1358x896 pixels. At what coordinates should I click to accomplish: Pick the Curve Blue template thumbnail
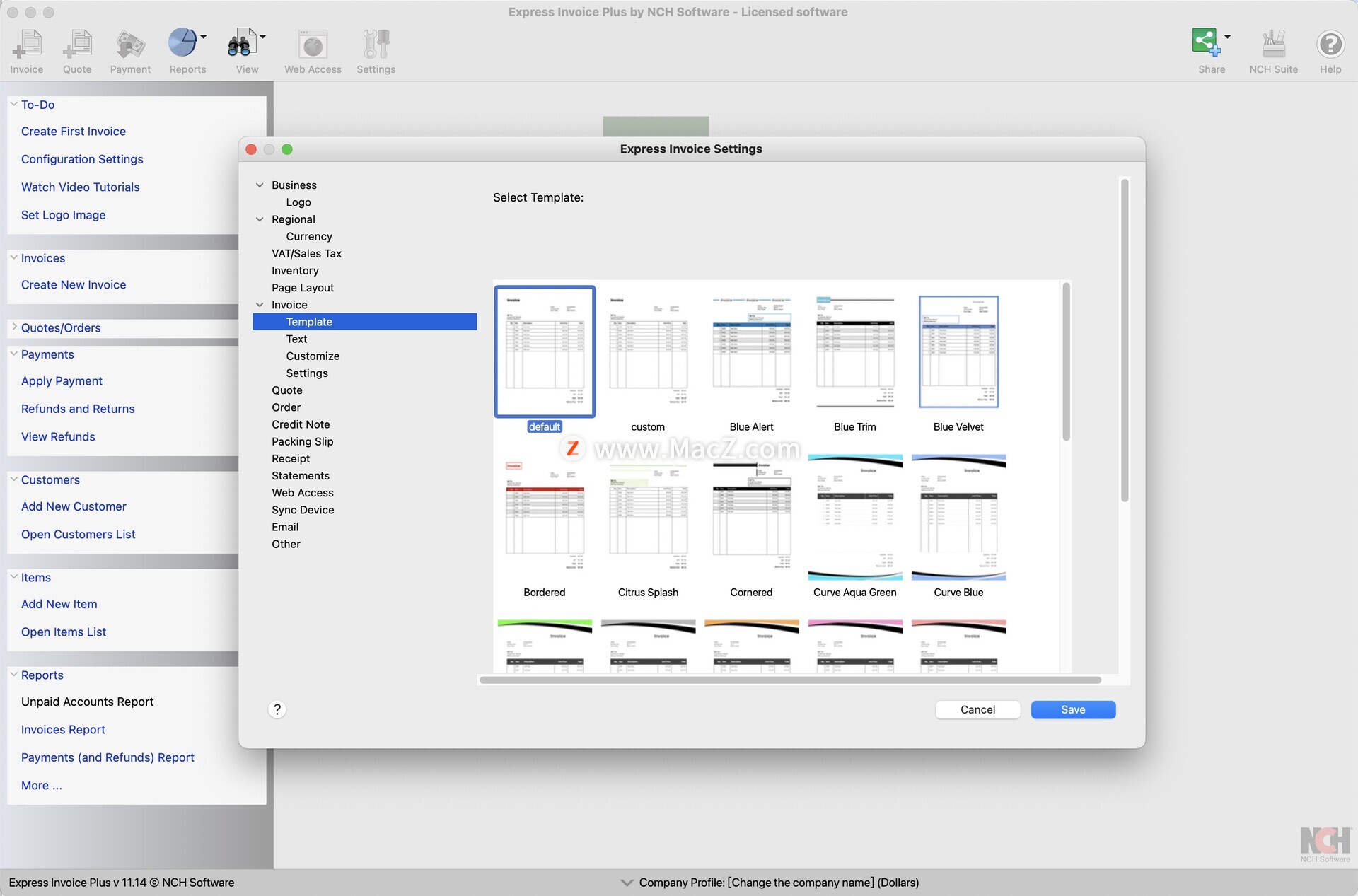coord(958,517)
